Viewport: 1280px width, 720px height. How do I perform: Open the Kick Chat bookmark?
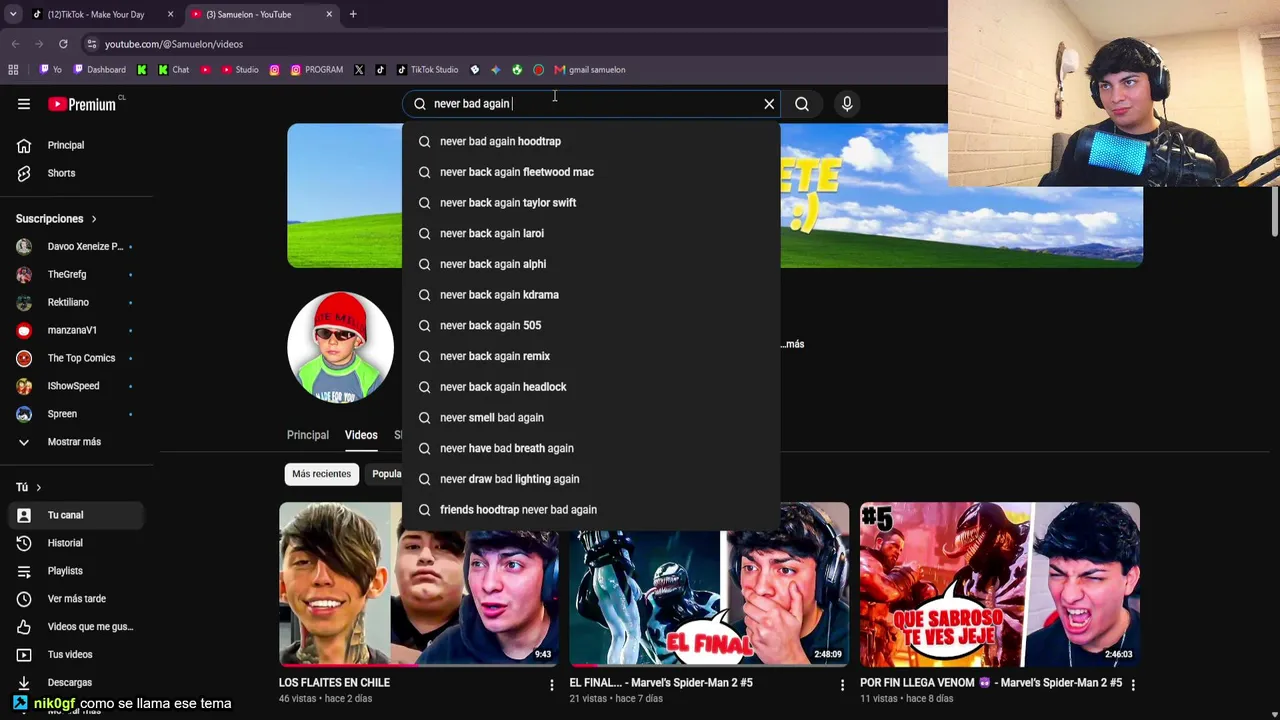[x=173, y=70]
